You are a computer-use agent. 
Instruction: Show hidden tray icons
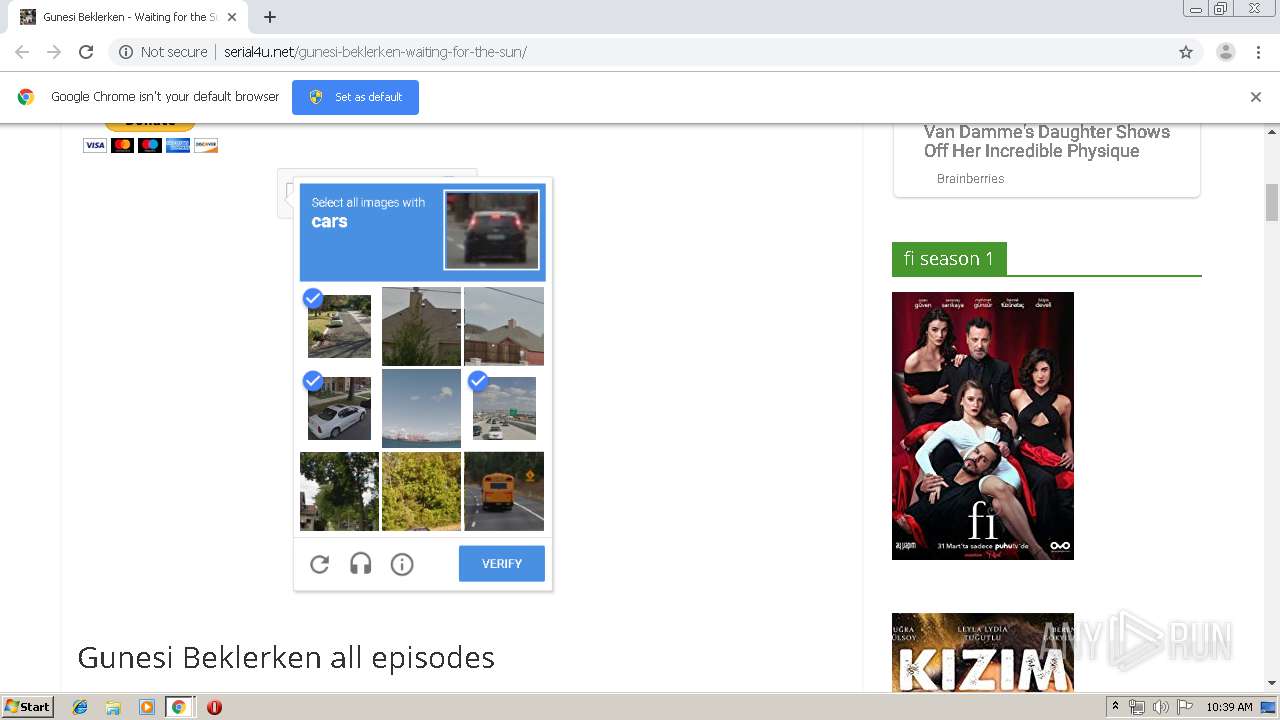(x=1116, y=707)
